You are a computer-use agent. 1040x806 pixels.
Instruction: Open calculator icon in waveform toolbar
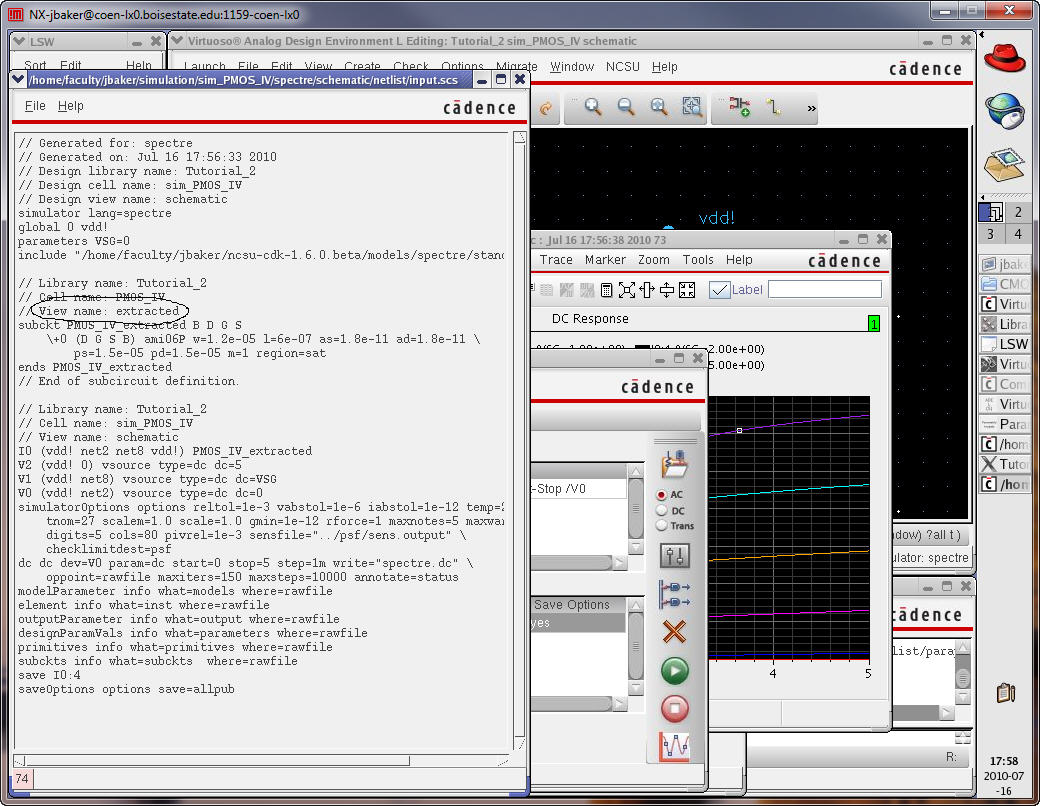[x=606, y=290]
